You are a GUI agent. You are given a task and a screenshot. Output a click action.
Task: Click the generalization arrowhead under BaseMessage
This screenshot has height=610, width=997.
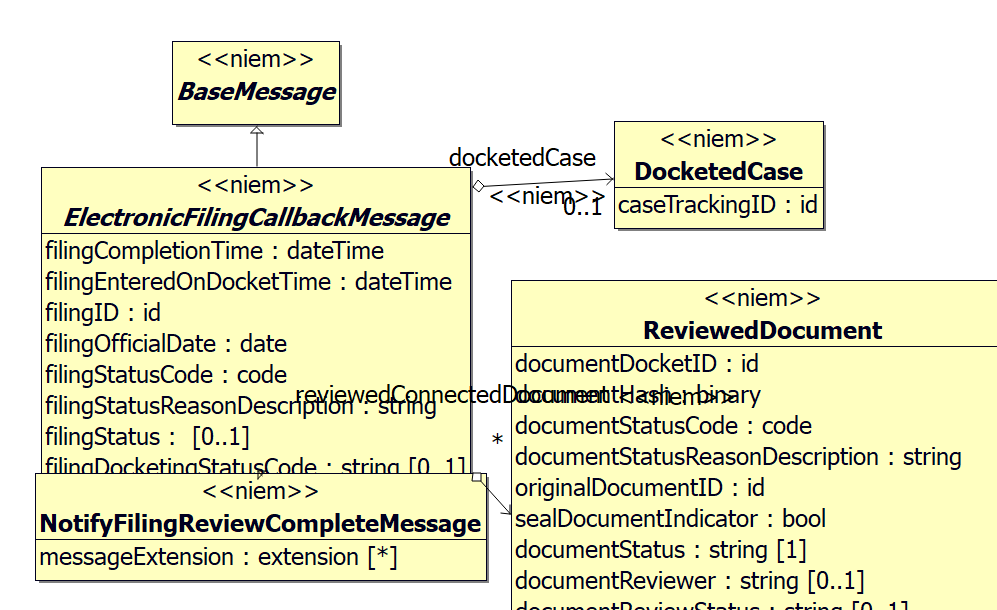257,131
